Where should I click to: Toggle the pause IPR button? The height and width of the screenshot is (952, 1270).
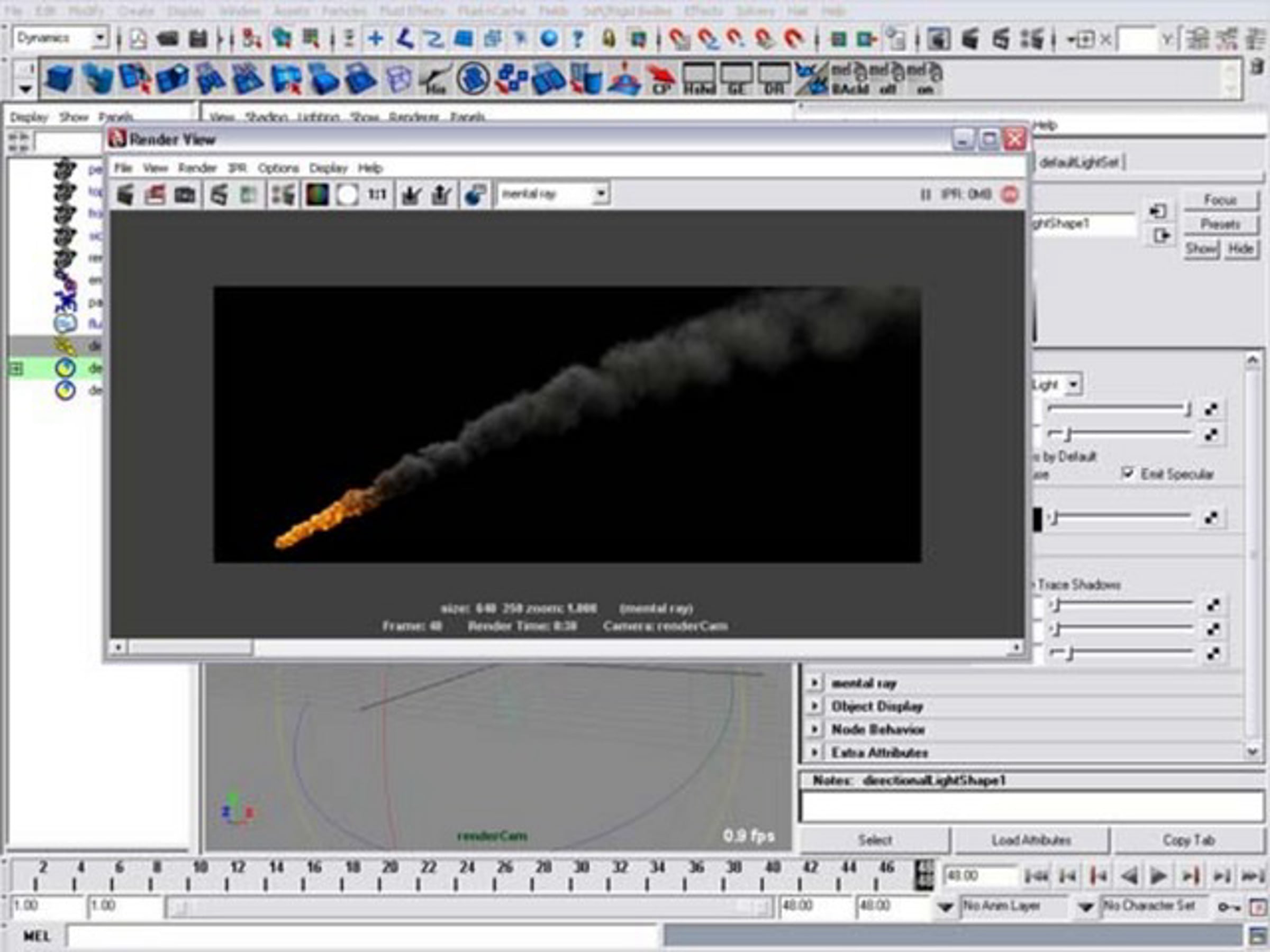926,195
